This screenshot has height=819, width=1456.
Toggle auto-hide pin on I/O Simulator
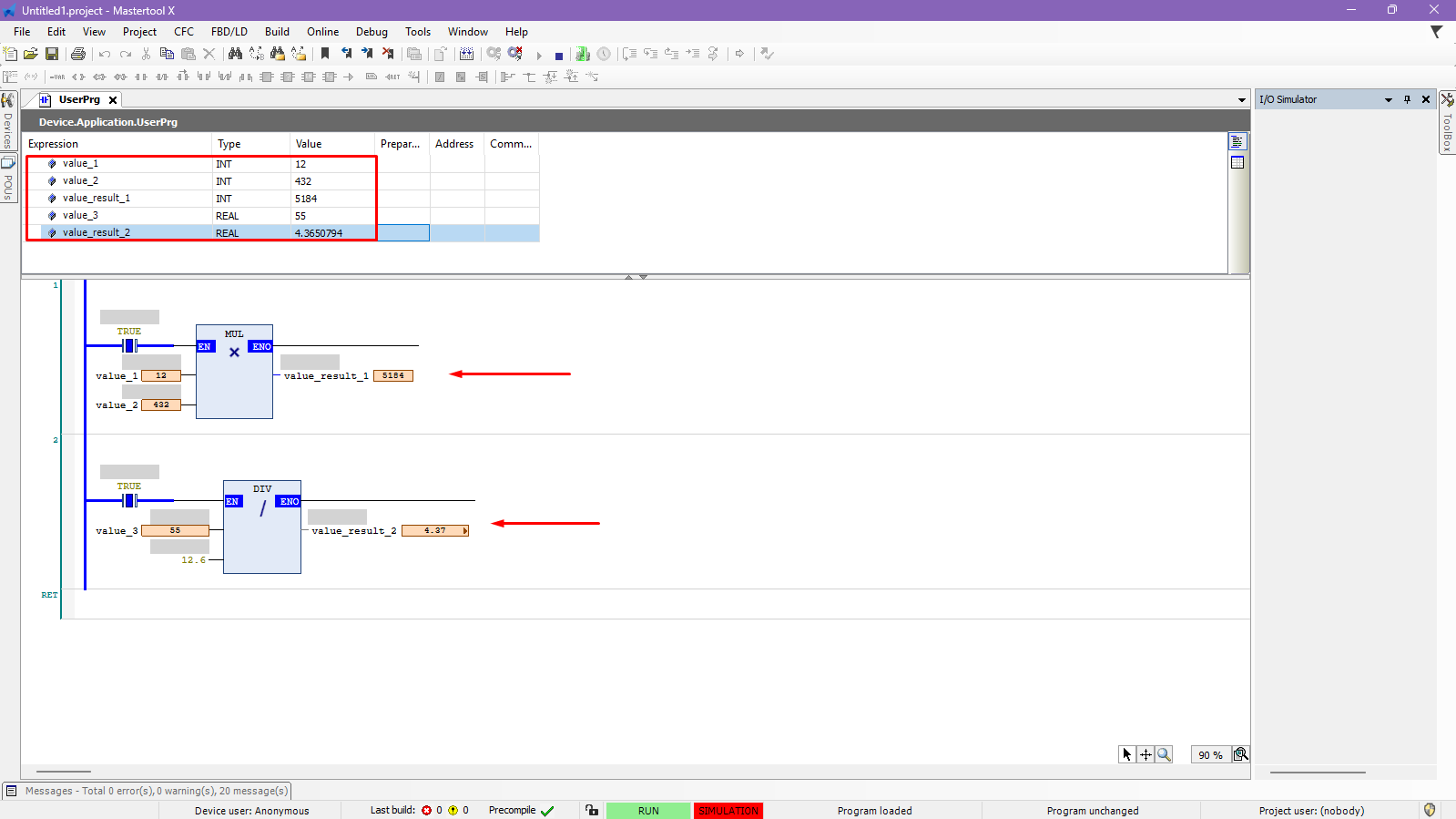point(1407,99)
